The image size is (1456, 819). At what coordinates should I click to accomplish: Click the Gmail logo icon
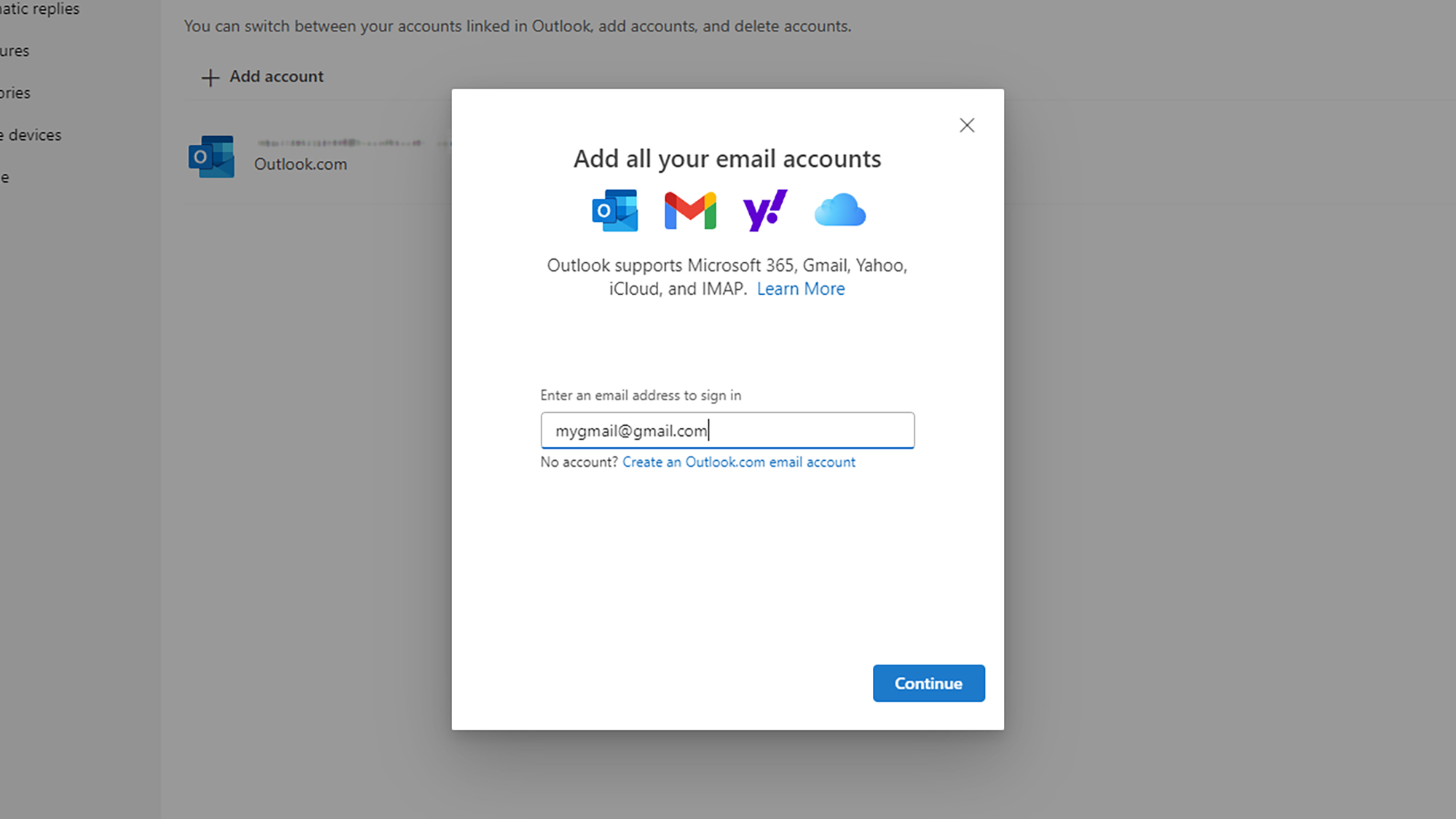pos(690,211)
